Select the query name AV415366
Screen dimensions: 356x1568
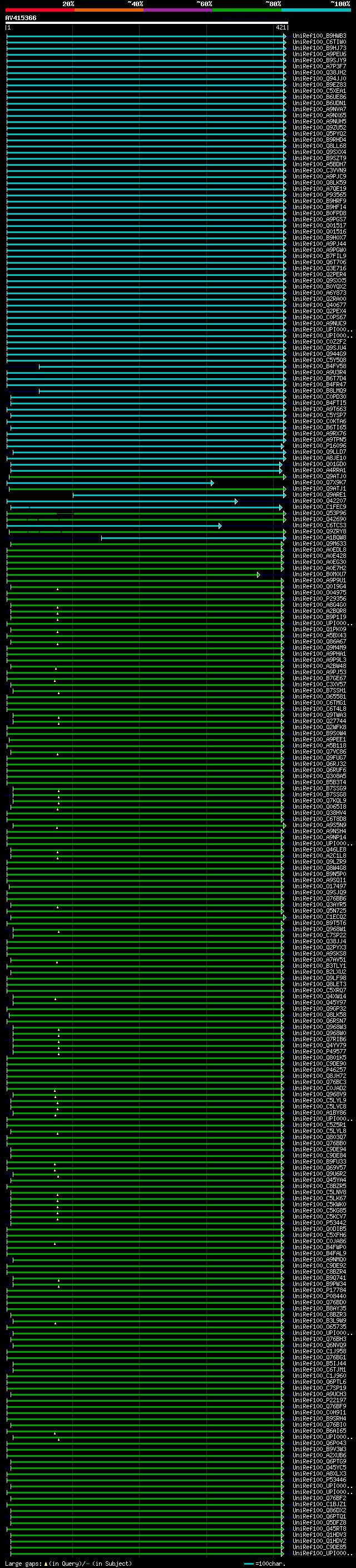pyautogui.click(x=21, y=18)
